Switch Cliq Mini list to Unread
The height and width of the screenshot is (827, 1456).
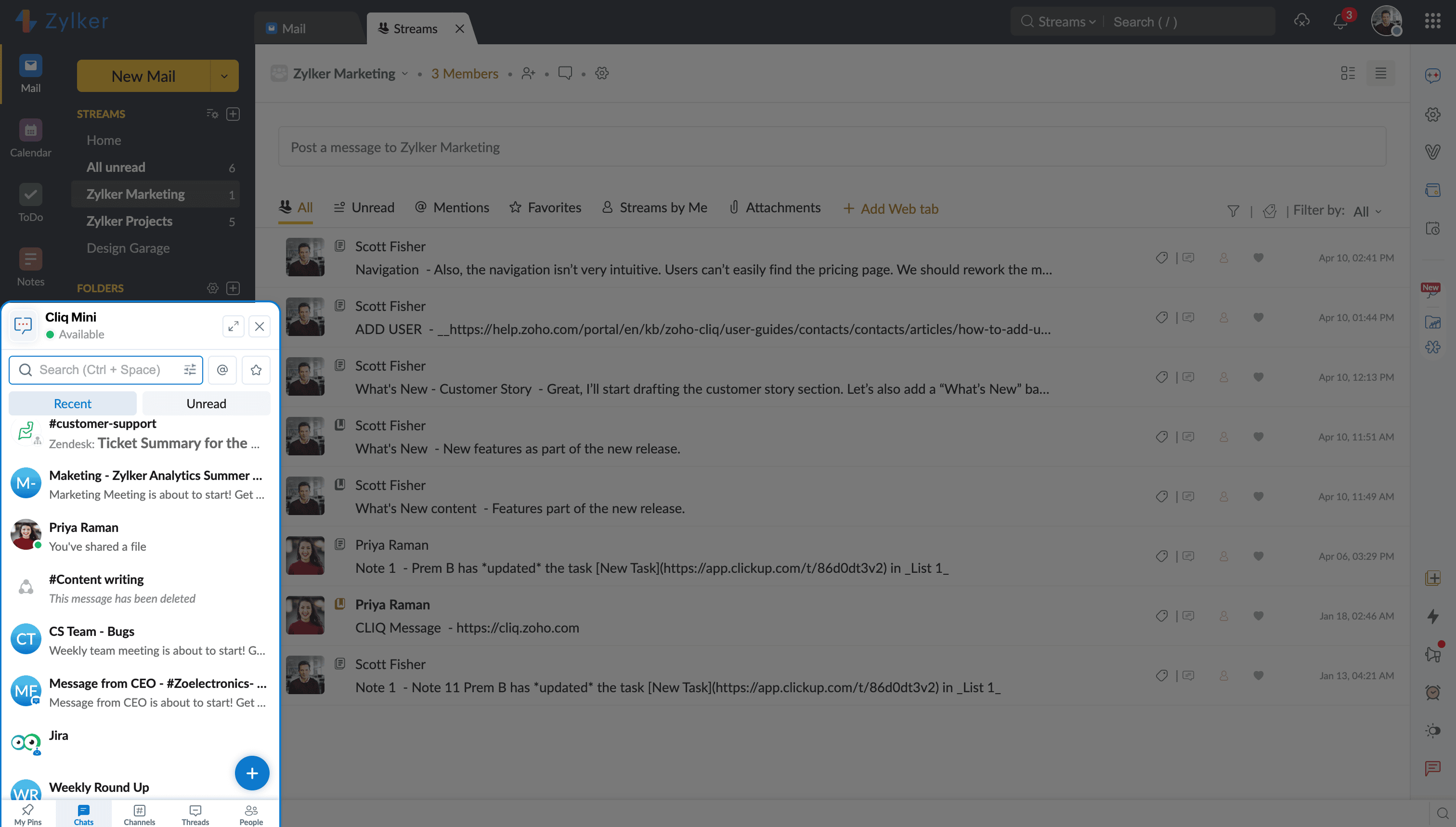coord(206,403)
